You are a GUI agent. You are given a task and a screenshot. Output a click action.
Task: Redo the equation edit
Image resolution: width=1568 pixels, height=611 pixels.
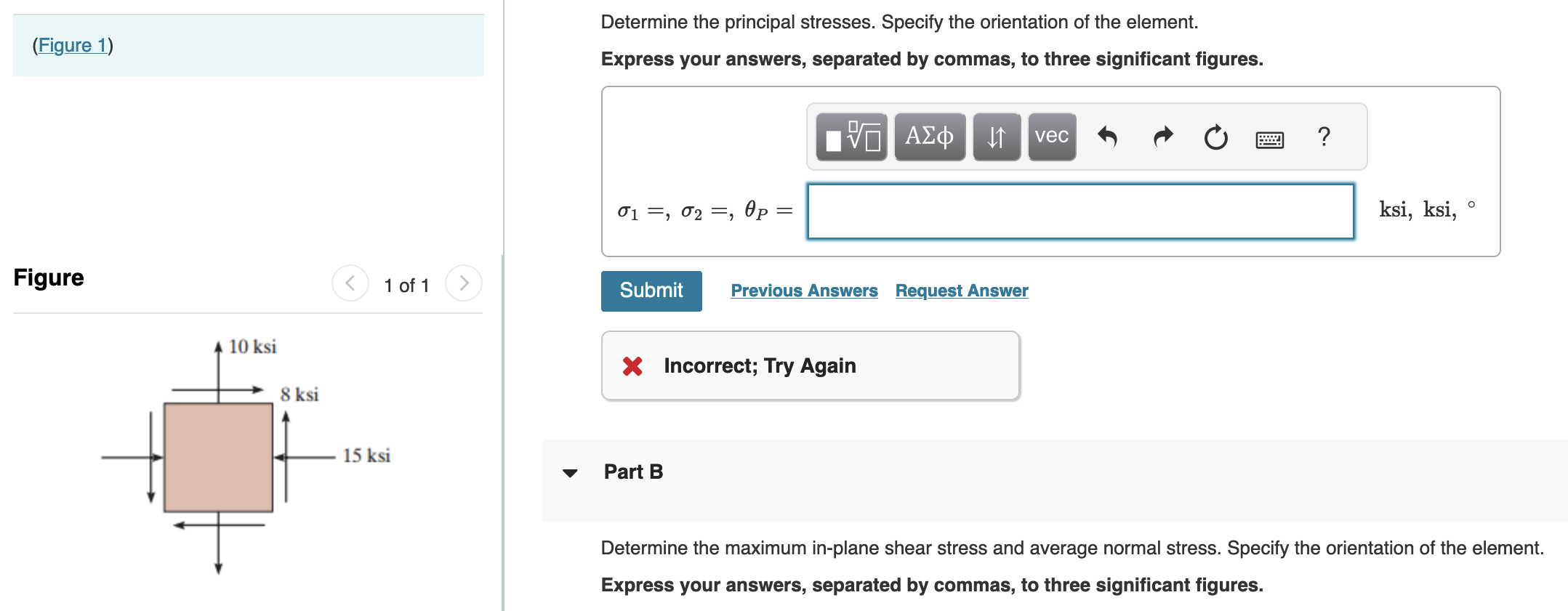1162,137
